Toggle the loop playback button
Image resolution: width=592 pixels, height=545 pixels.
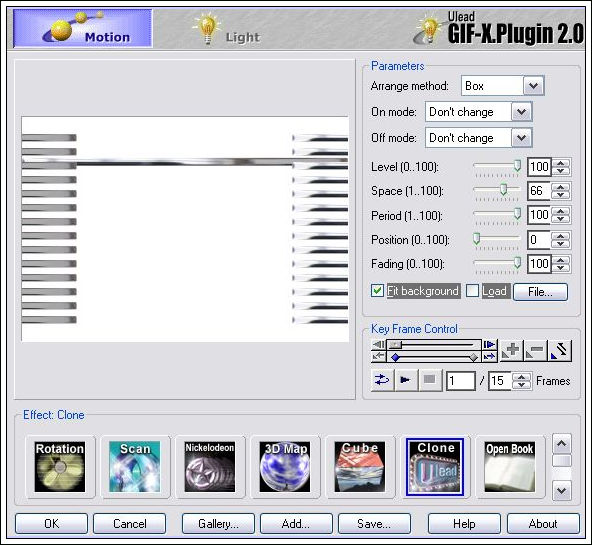pyautogui.click(x=382, y=380)
